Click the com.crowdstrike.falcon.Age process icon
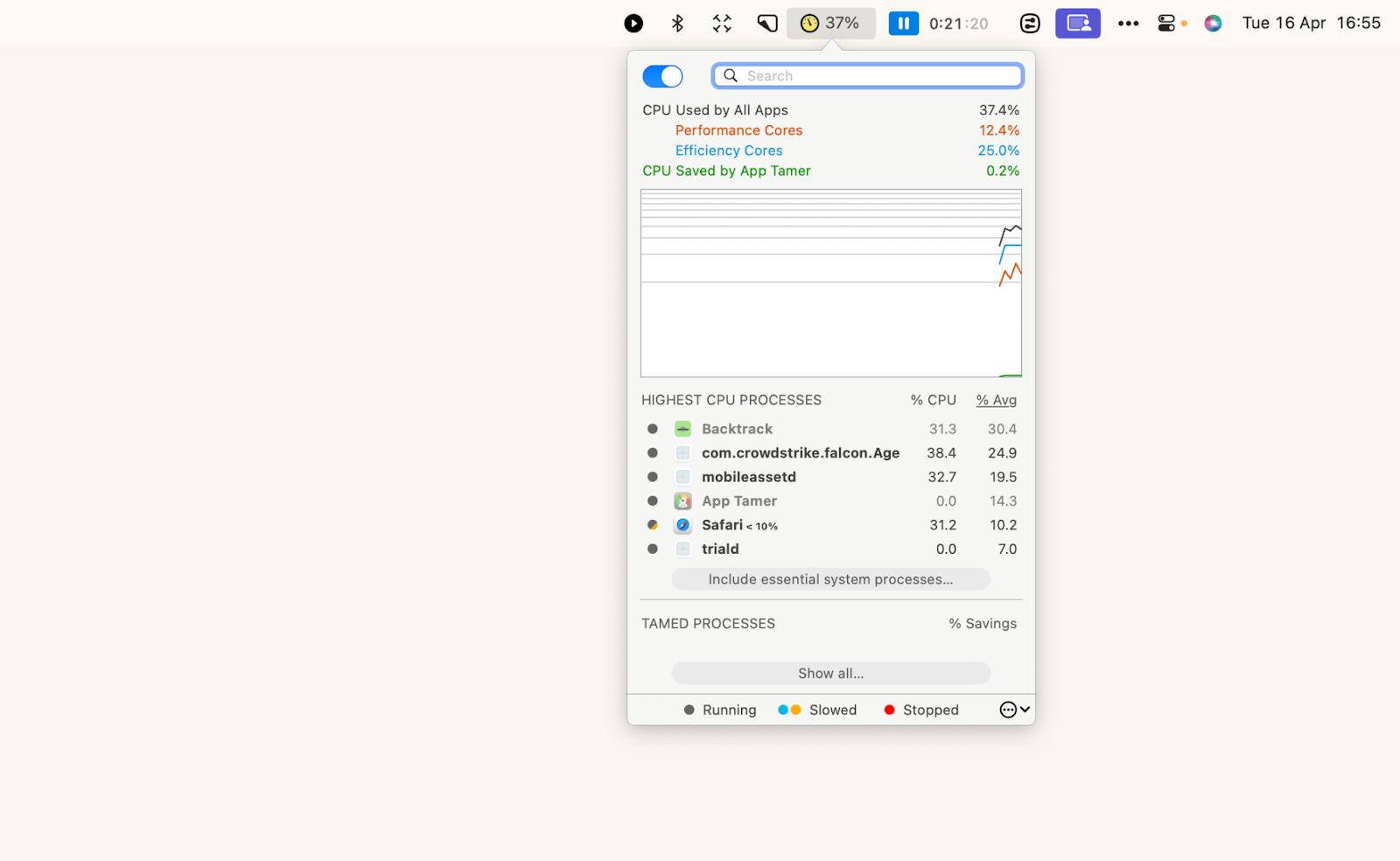1400x861 pixels. (x=682, y=453)
